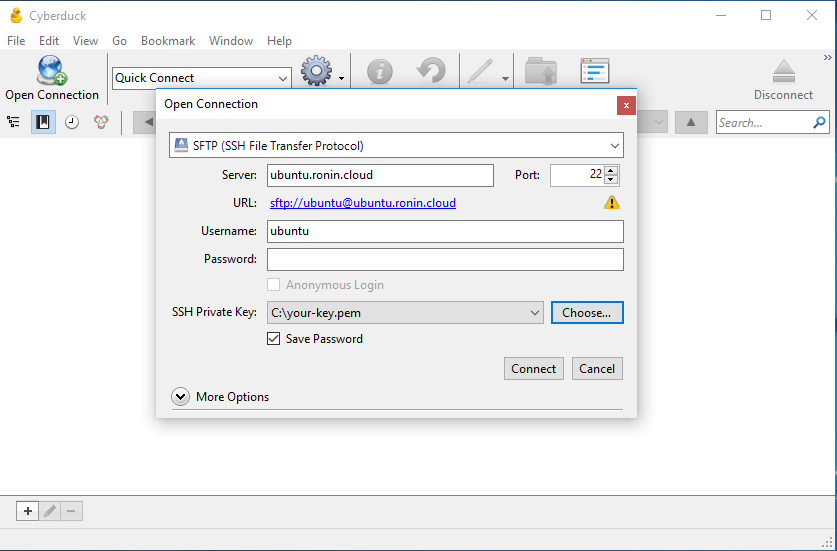Viewport: 837px width, 551px height.
Task: Click the Disconnect eject icon
Action: click(x=784, y=71)
